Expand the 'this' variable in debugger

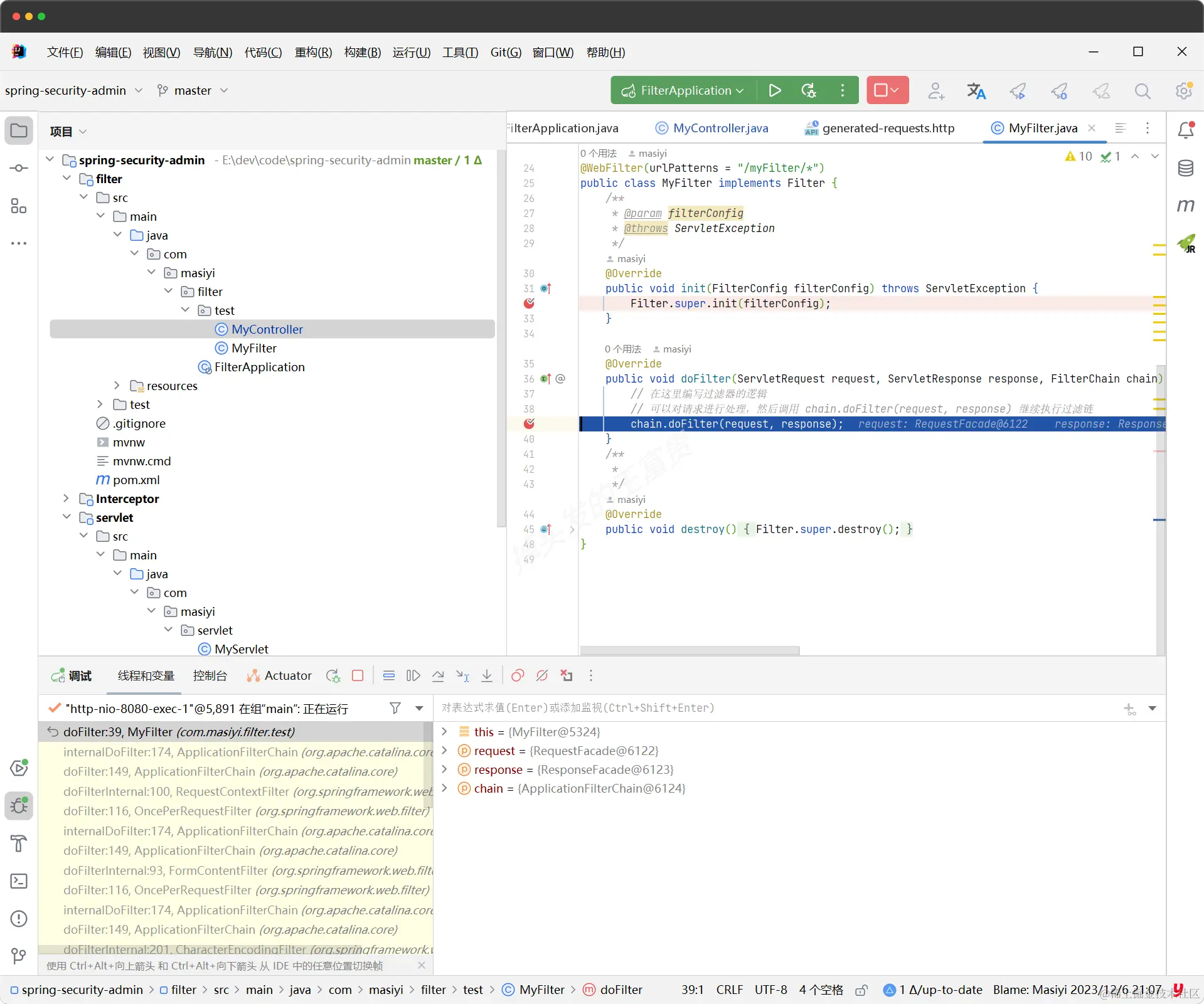[x=444, y=732]
